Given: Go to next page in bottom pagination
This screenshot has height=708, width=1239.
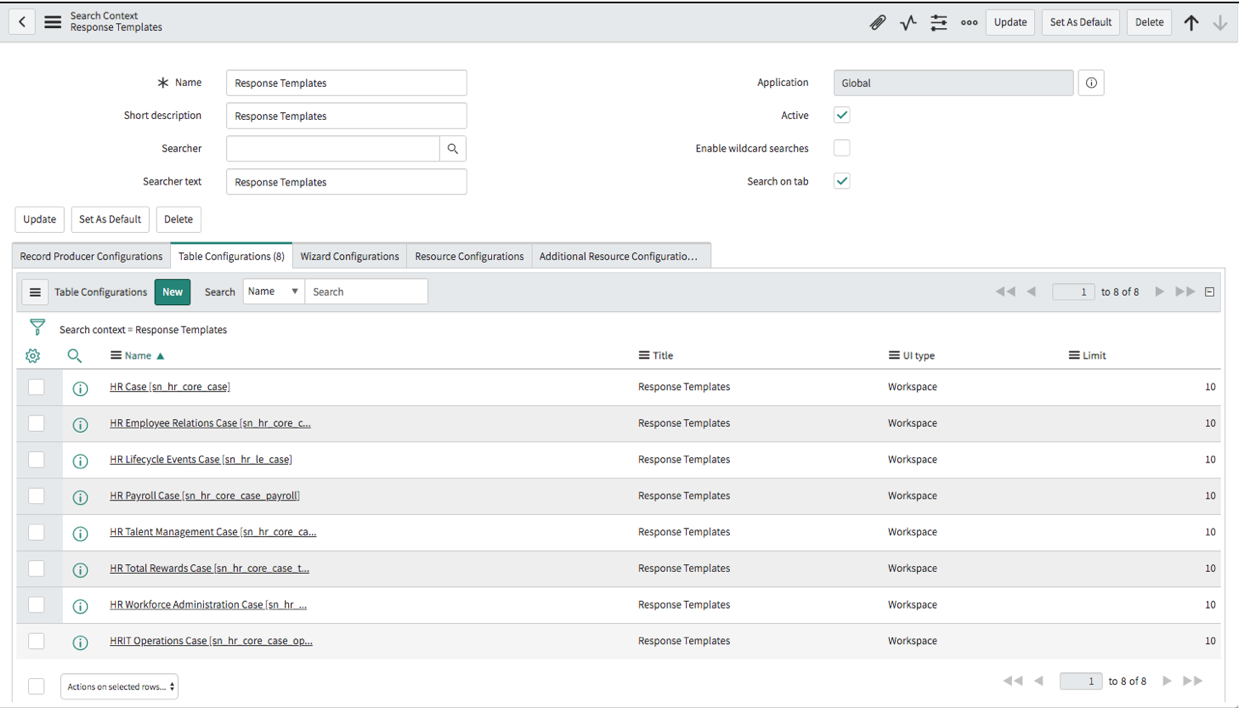Looking at the screenshot, I should [1167, 681].
